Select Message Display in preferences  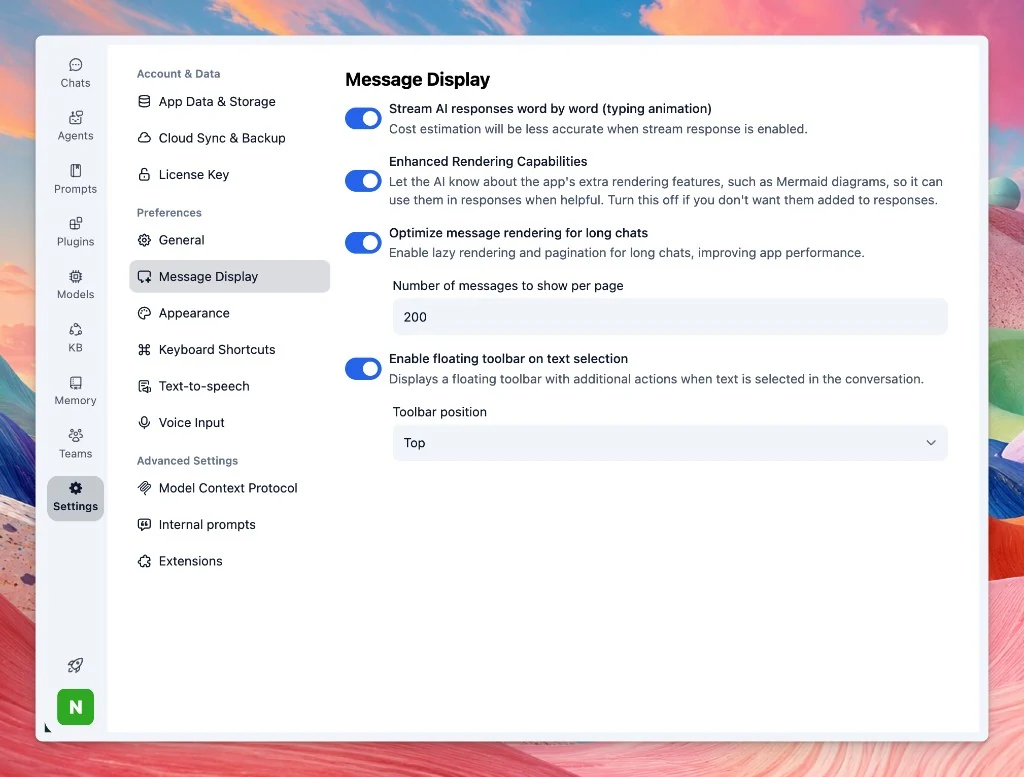pos(229,276)
